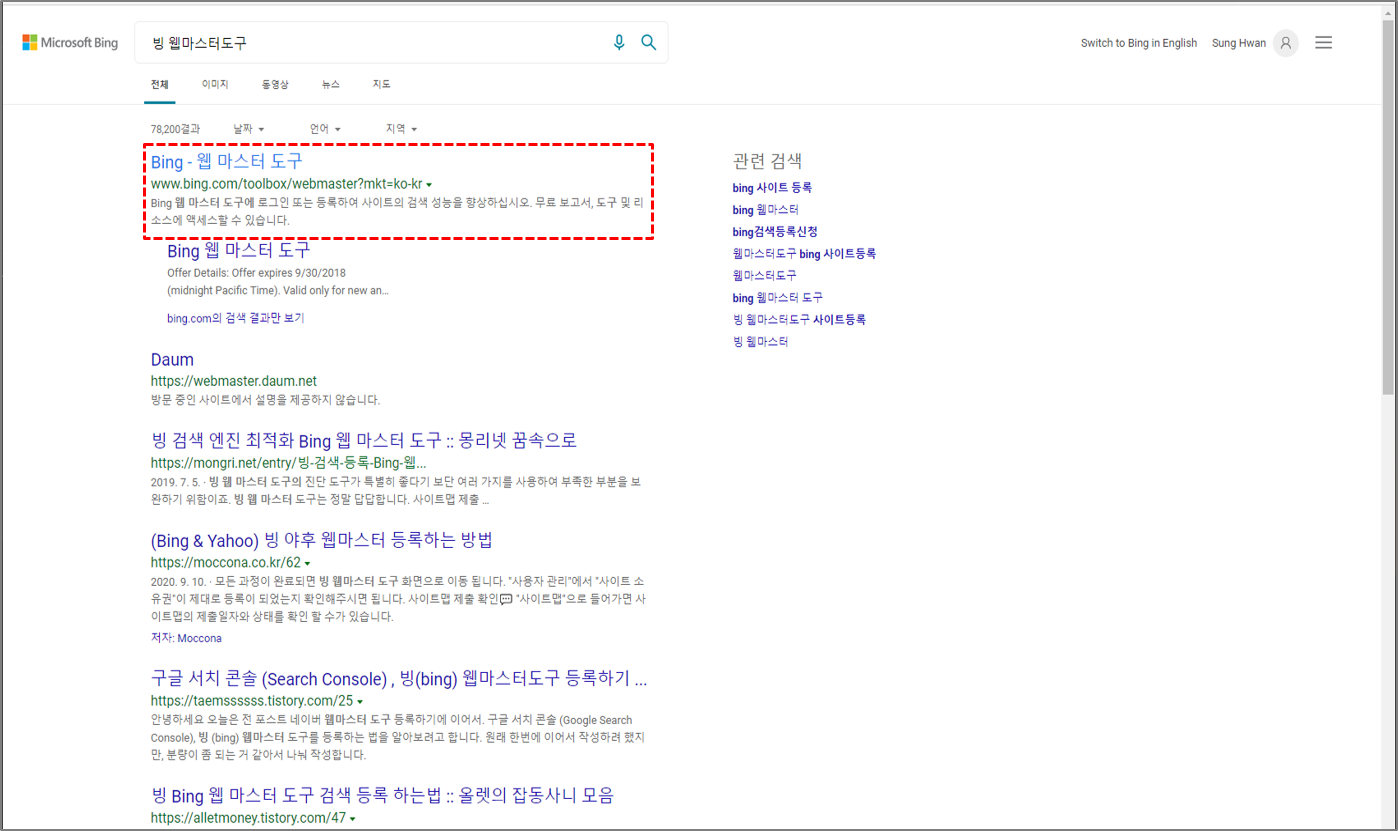Switch to the 전체 tab
Viewport: 1398px width, 831px height.
coord(160,85)
